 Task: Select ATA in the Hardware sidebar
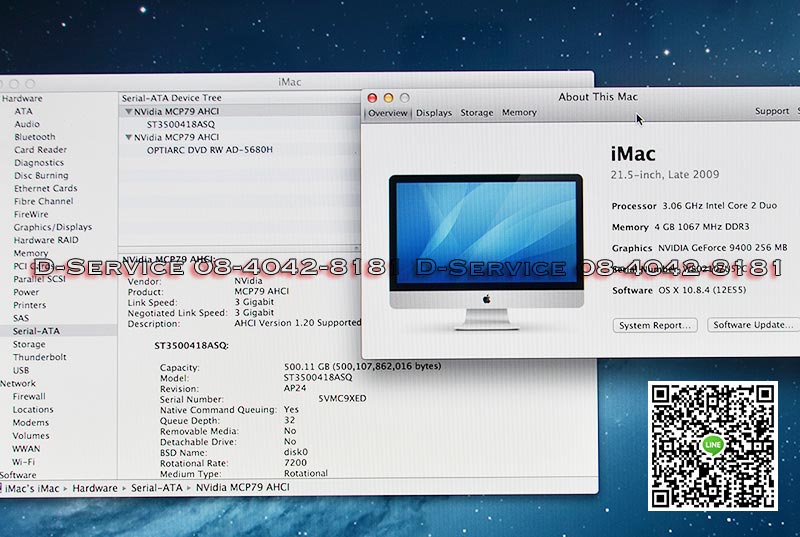(23, 111)
